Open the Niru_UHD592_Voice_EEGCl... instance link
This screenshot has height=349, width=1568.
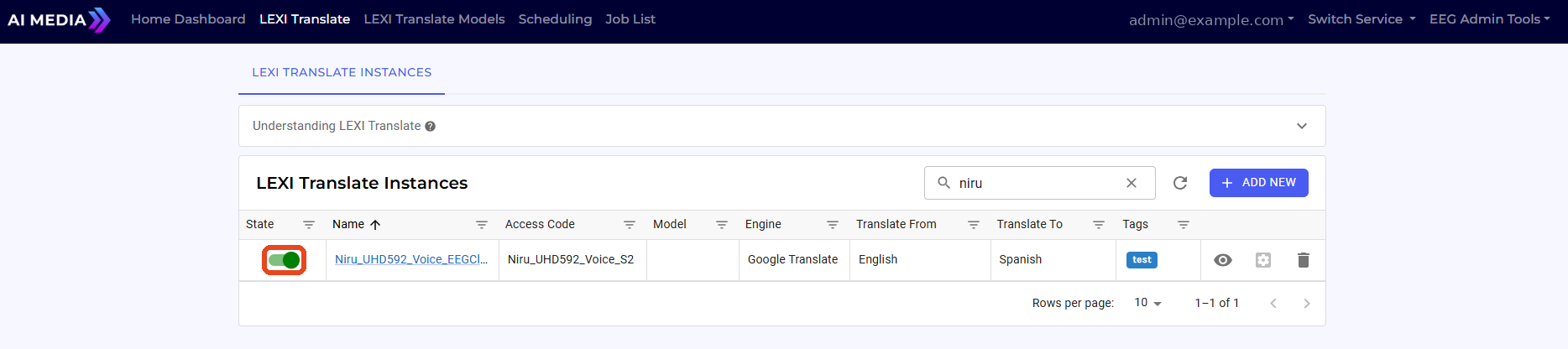pyautogui.click(x=411, y=259)
